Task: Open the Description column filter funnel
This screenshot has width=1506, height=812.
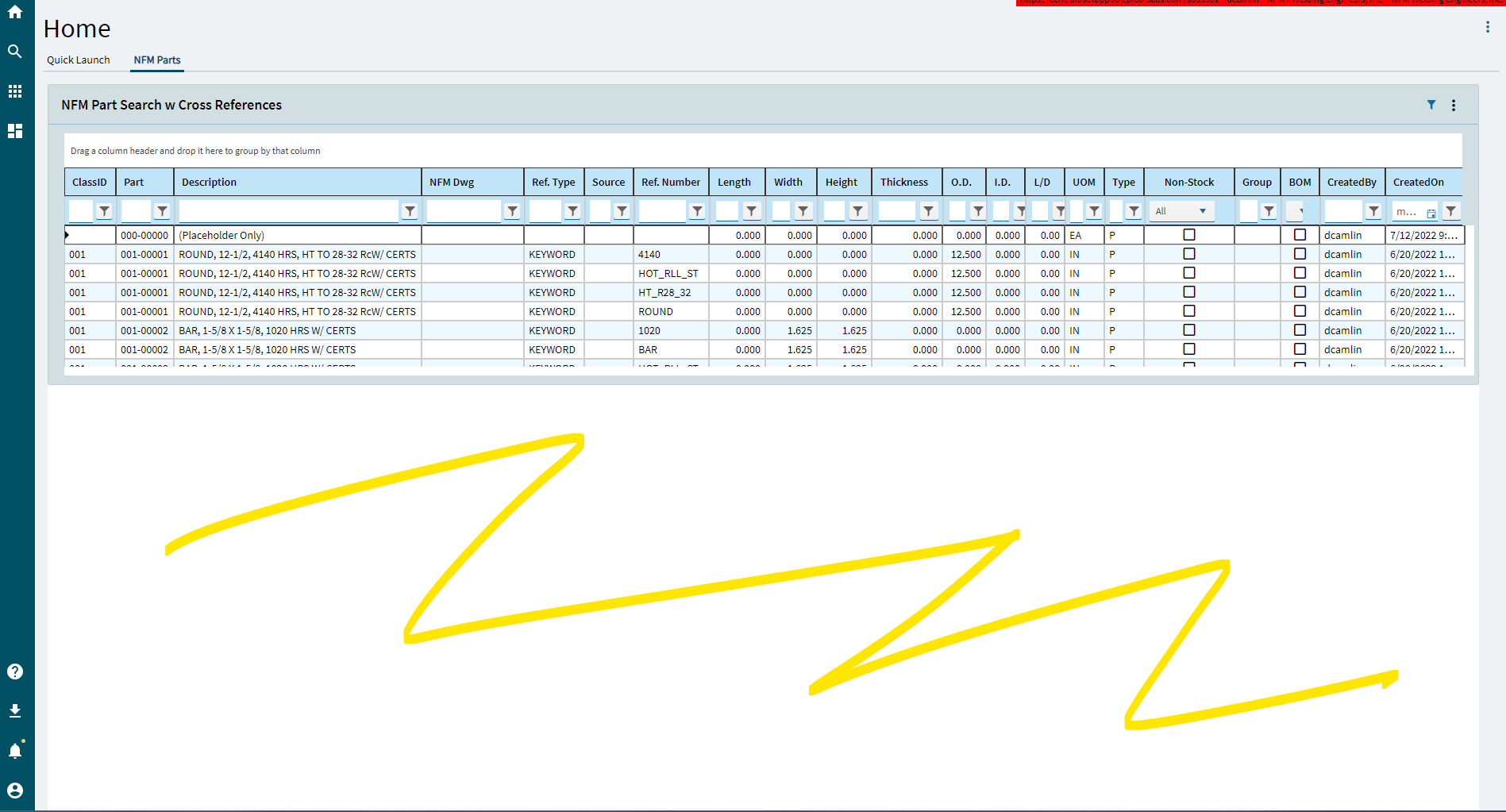Action: (x=410, y=211)
